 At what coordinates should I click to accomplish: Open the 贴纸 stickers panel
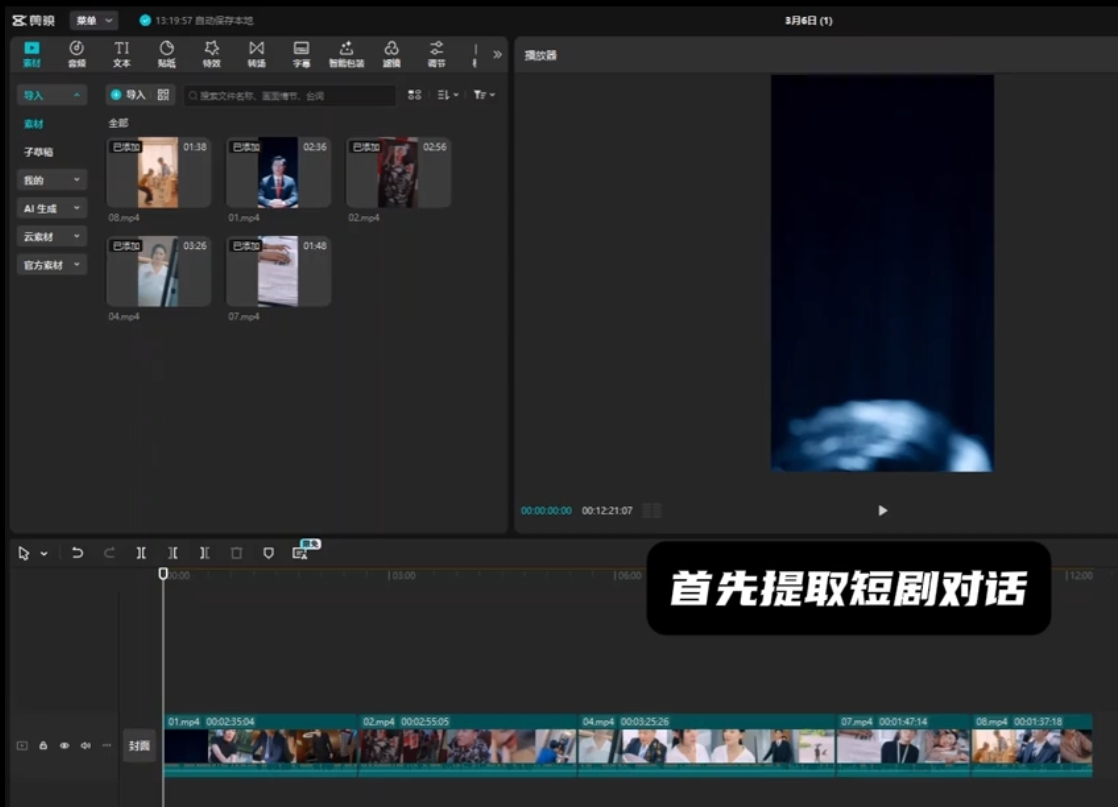[x=166, y=53]
